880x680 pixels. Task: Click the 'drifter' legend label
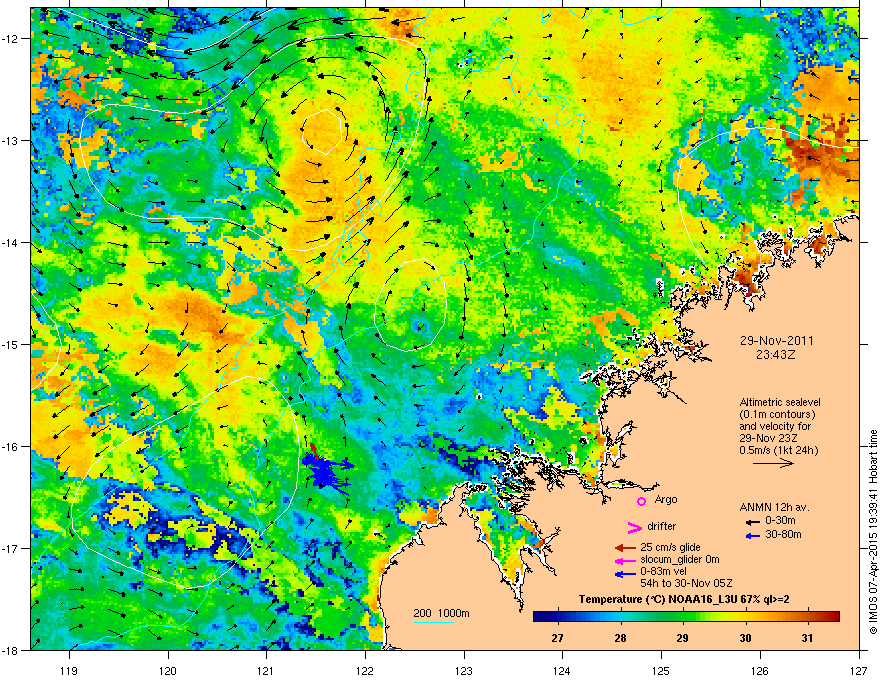tap(662, 526)
